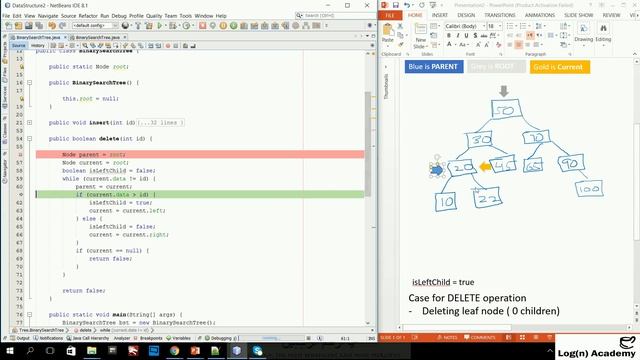Click the Editing binoculars icon

pos(603,29)
